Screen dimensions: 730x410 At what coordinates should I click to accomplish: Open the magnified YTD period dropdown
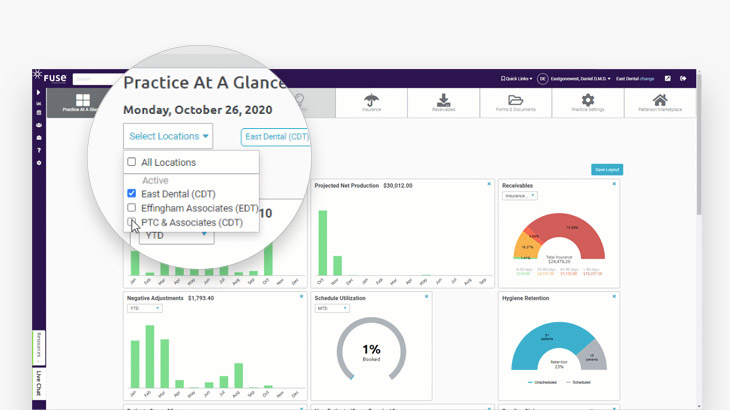click(x=176, y=235)
